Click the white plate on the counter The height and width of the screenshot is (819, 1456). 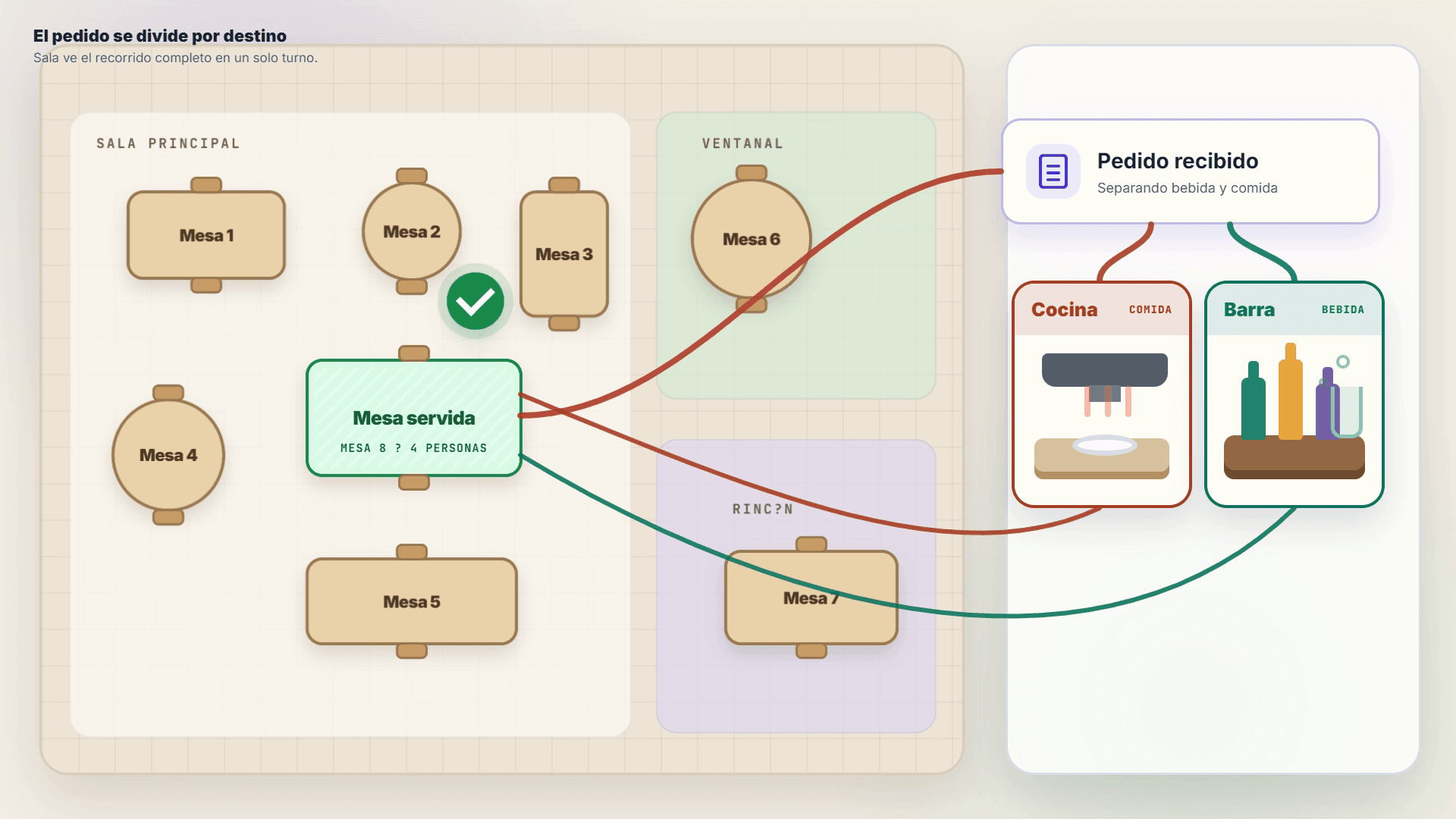pyautogui.click(x=1104, y=445)
